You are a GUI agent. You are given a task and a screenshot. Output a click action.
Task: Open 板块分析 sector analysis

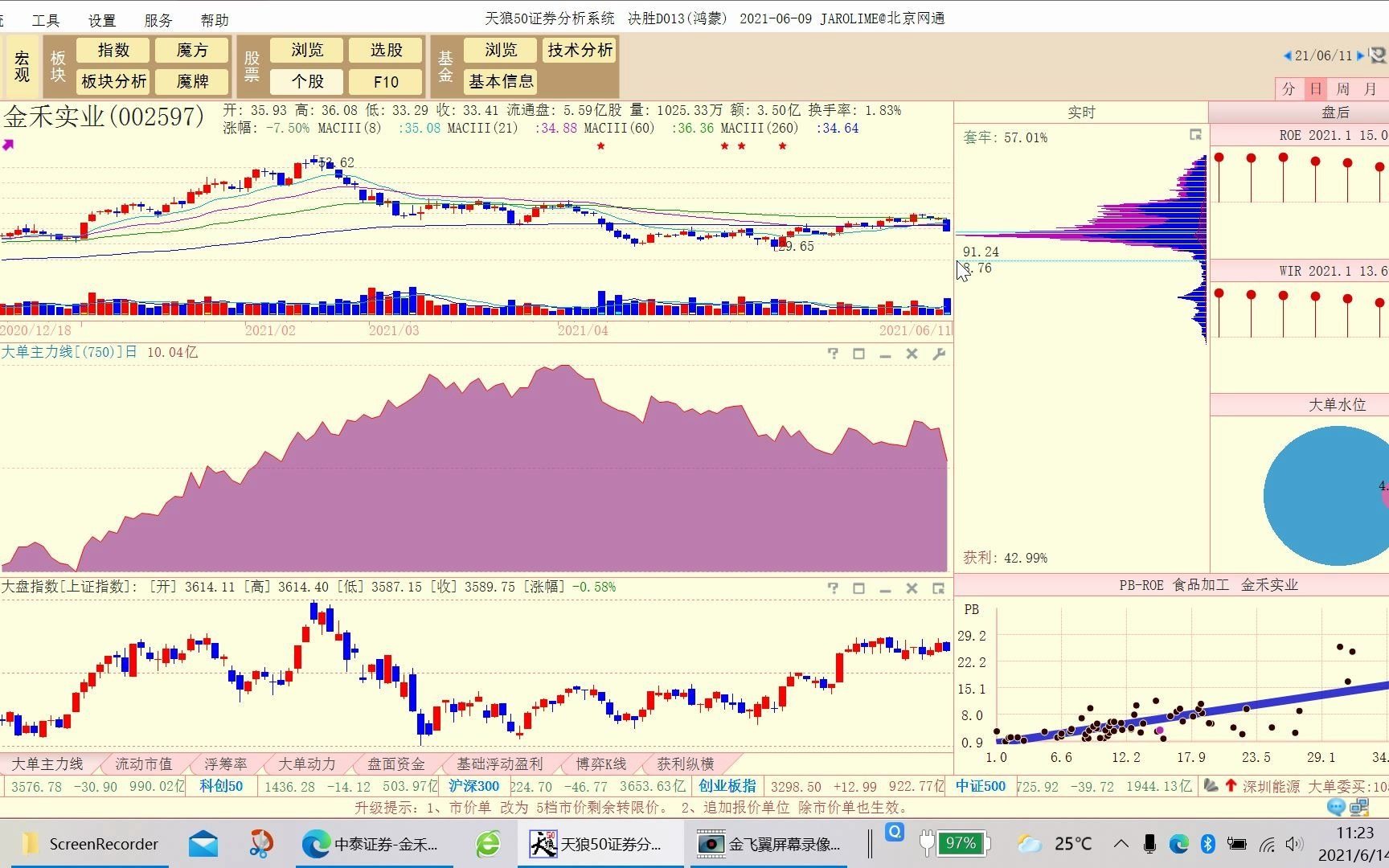click(x=113, y=81)
